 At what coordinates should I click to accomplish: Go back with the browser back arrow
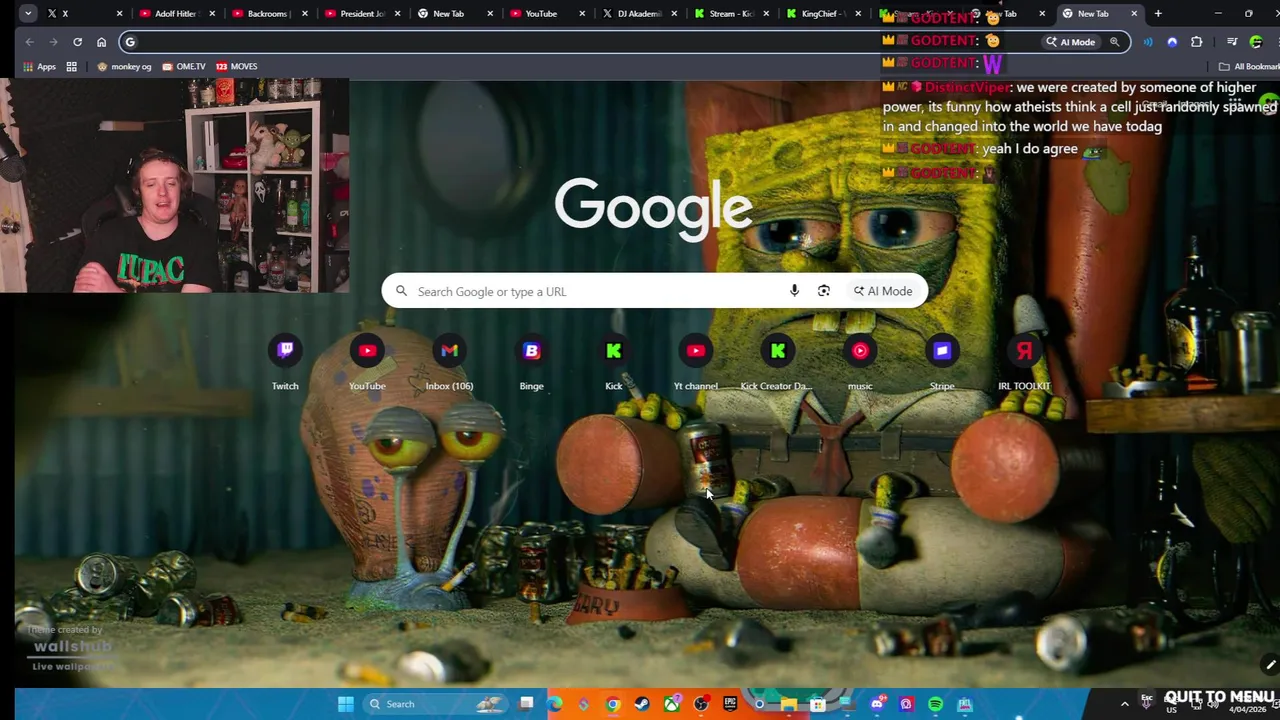pos(29,42)
